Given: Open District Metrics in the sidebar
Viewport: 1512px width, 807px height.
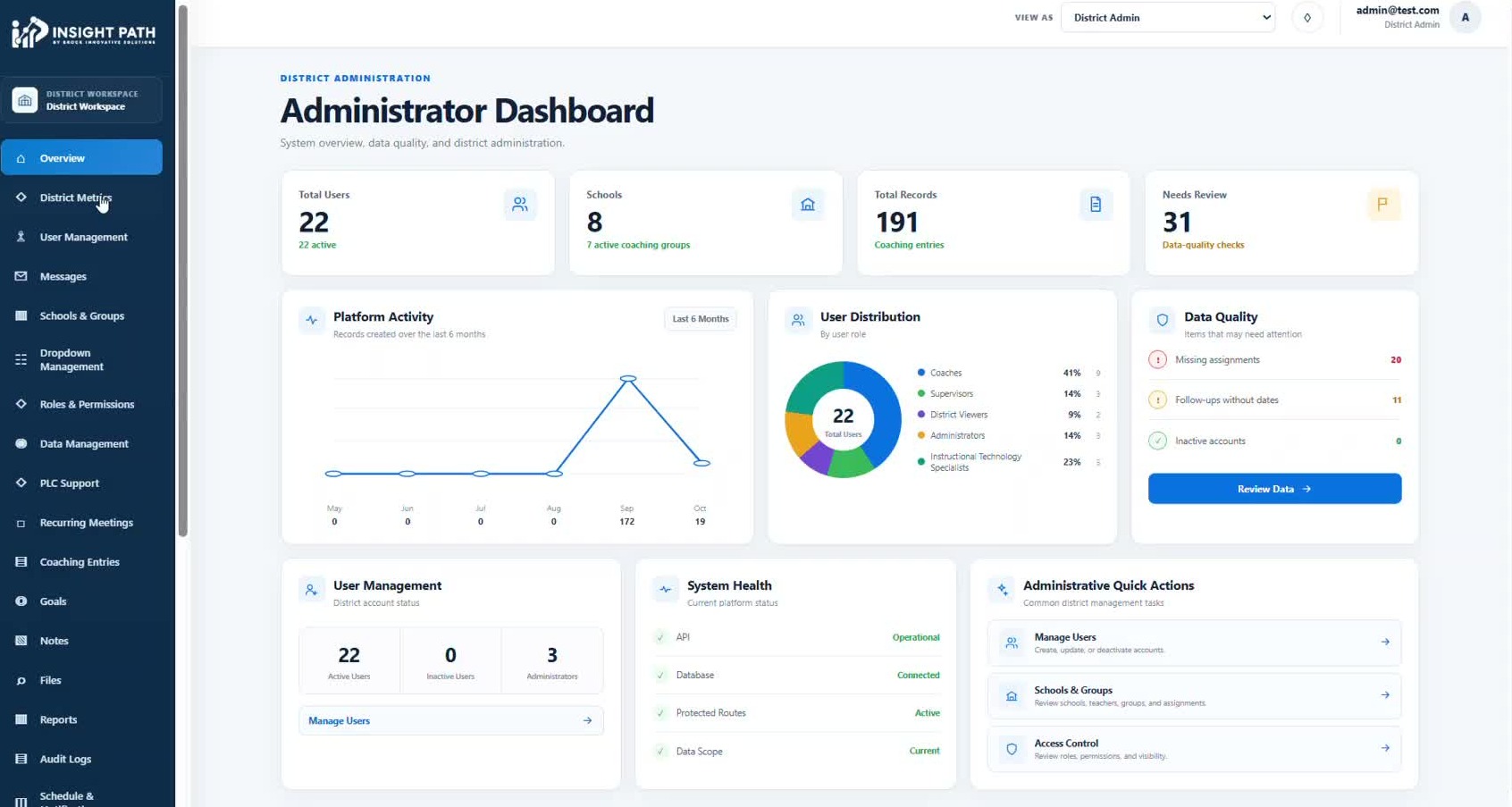Looking at the screenshot, I should (81, 198).
